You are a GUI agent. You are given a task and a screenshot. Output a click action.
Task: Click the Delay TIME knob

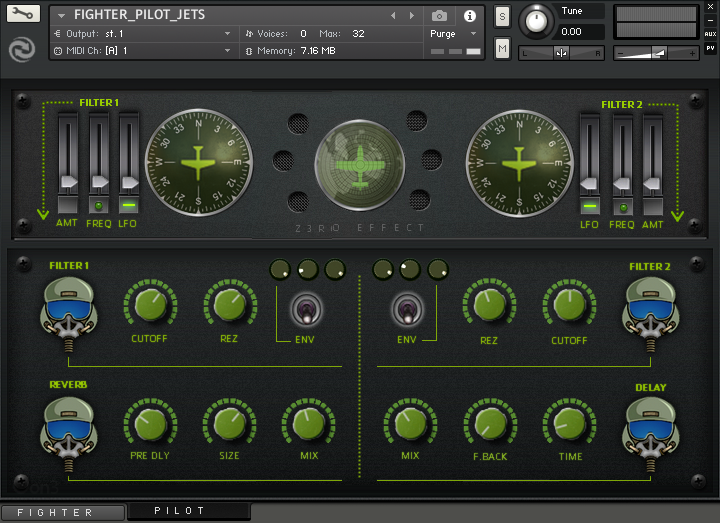pyautogui.click(x=569, y=424)
